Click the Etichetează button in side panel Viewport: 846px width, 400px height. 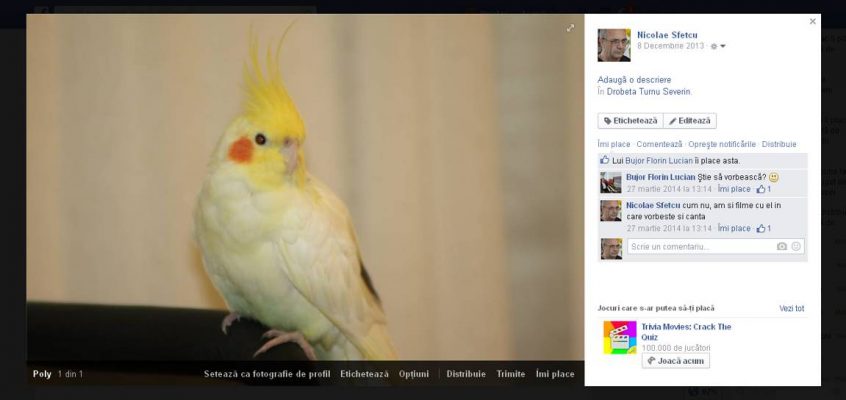tap(630, 121)
